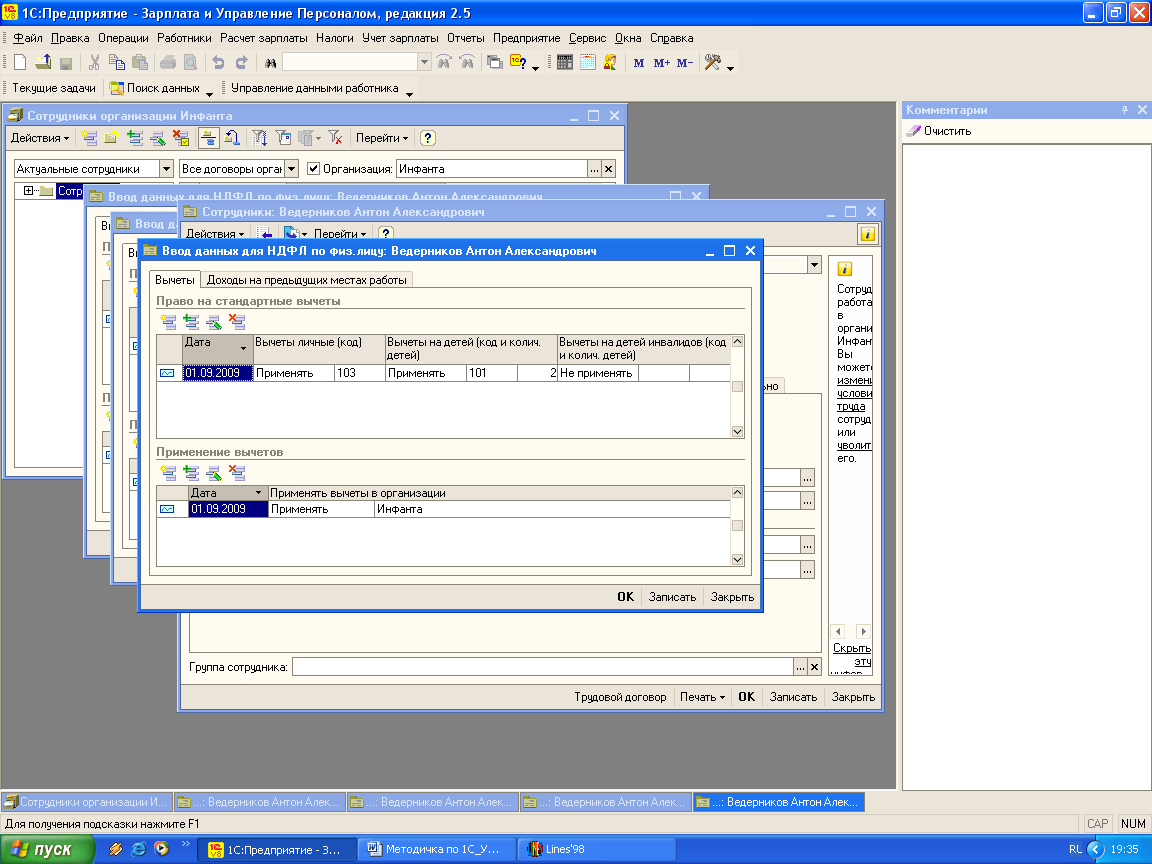Click the personal deduction code 103 cell
1152x864 pixels.
[x=360, y=373]
